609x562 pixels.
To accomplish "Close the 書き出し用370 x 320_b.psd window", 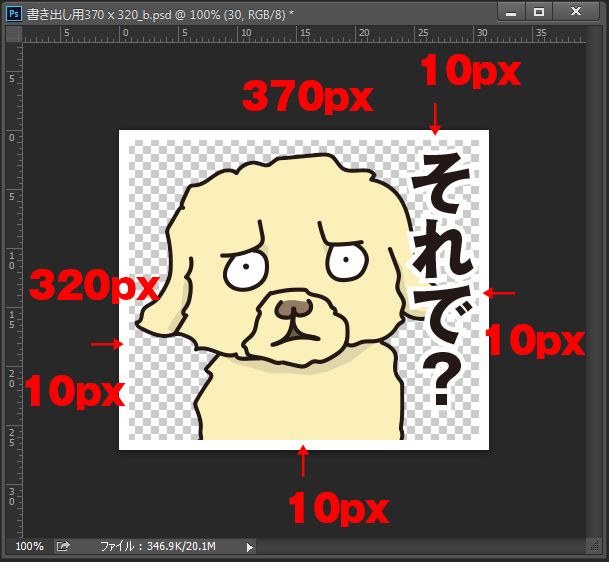I will (577, 12).
